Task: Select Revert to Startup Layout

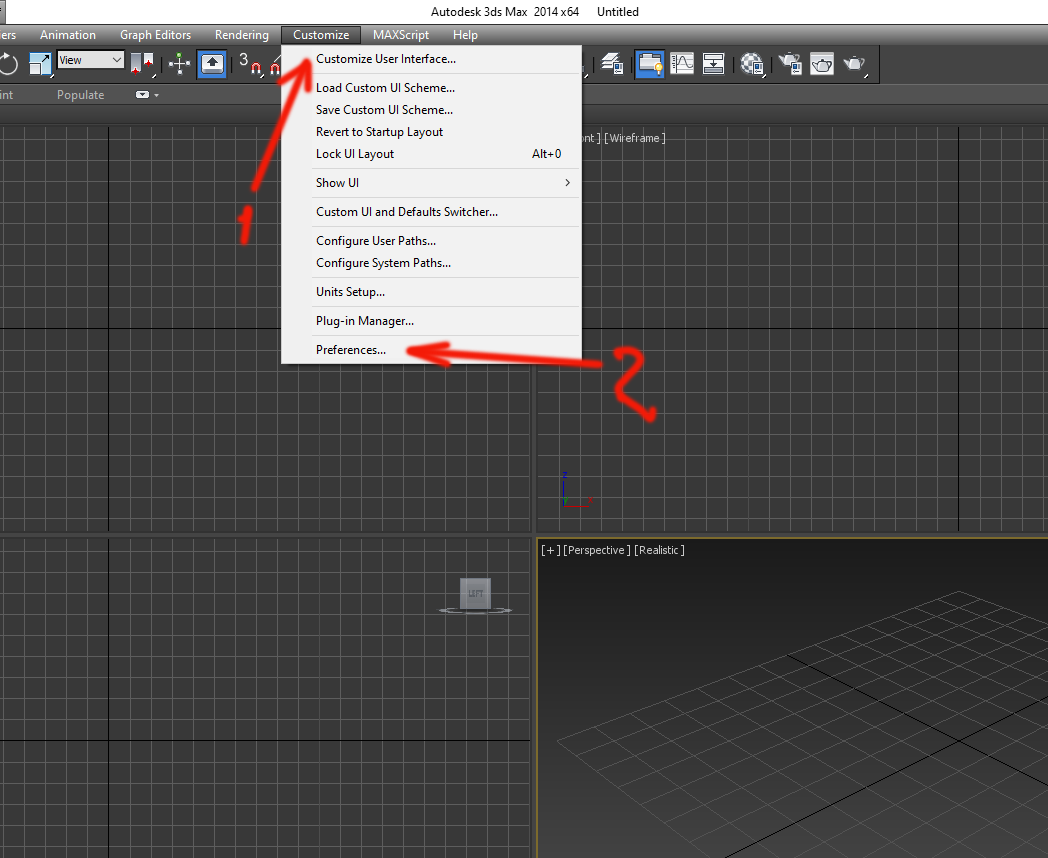Action: [x=432, y=132]
